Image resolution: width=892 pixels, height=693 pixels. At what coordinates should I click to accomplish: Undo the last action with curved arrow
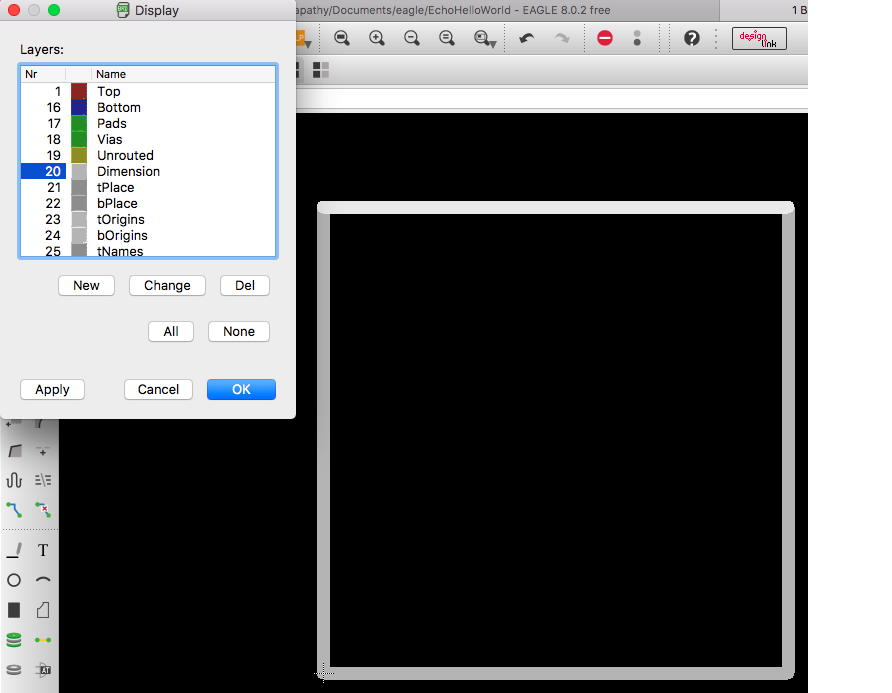[527, 38]
